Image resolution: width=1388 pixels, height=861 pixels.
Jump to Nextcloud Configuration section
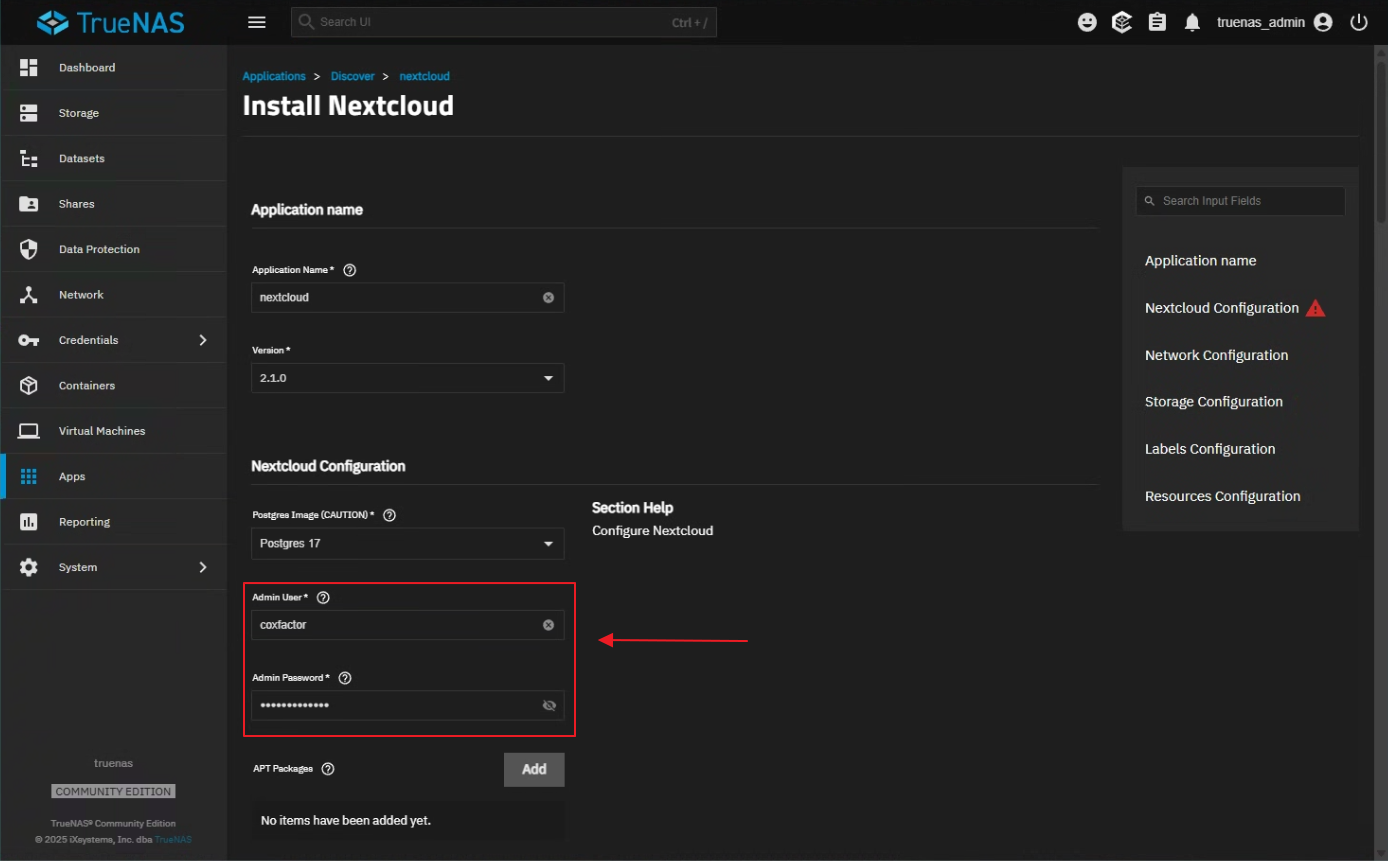(1222, 308)
